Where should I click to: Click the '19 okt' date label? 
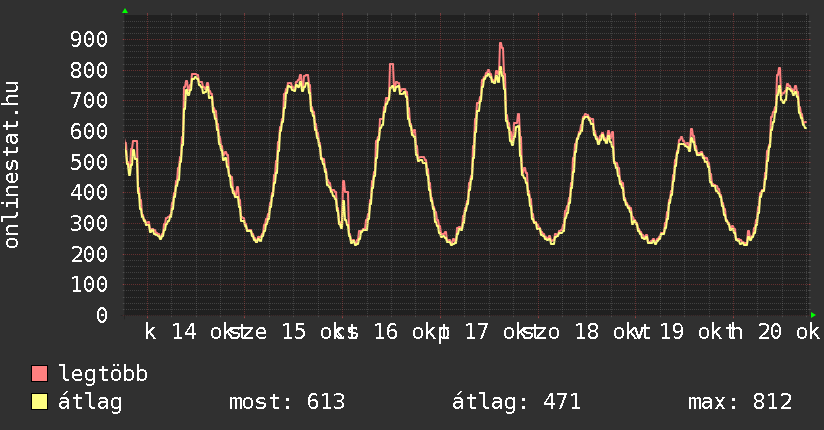point(690,332)
